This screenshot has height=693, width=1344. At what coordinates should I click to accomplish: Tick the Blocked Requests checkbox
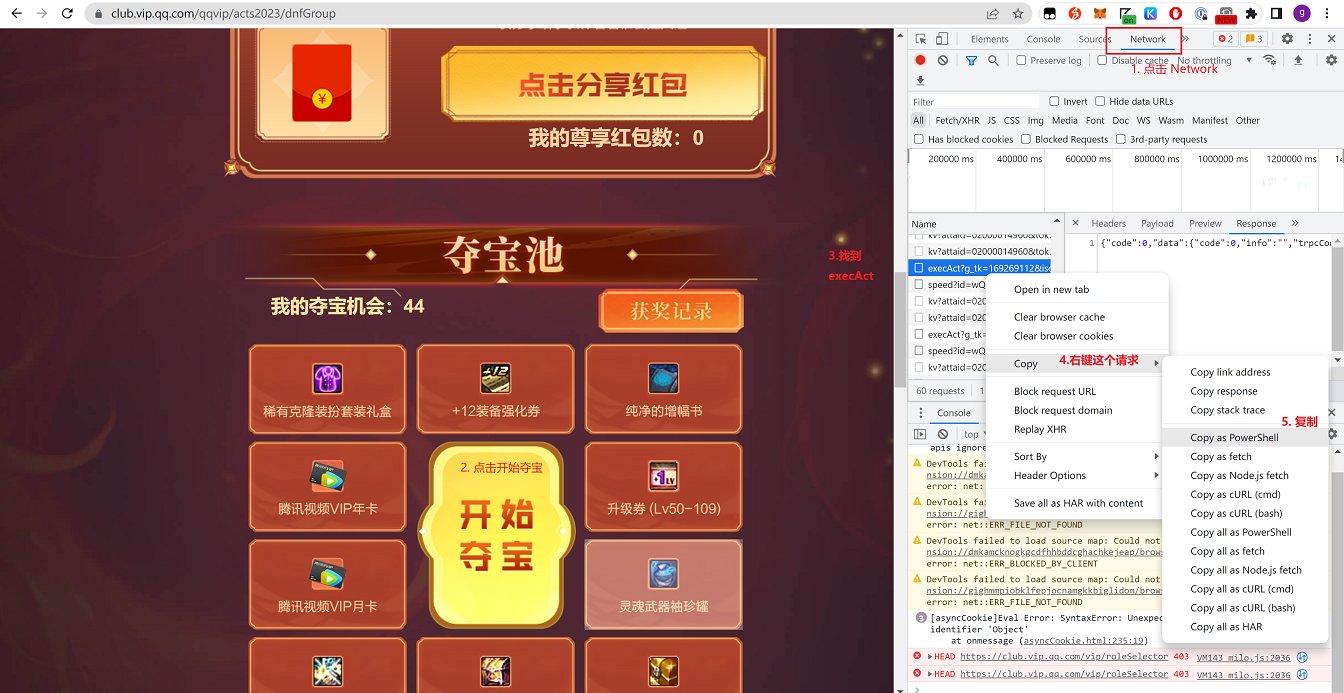coord(1026,139)
